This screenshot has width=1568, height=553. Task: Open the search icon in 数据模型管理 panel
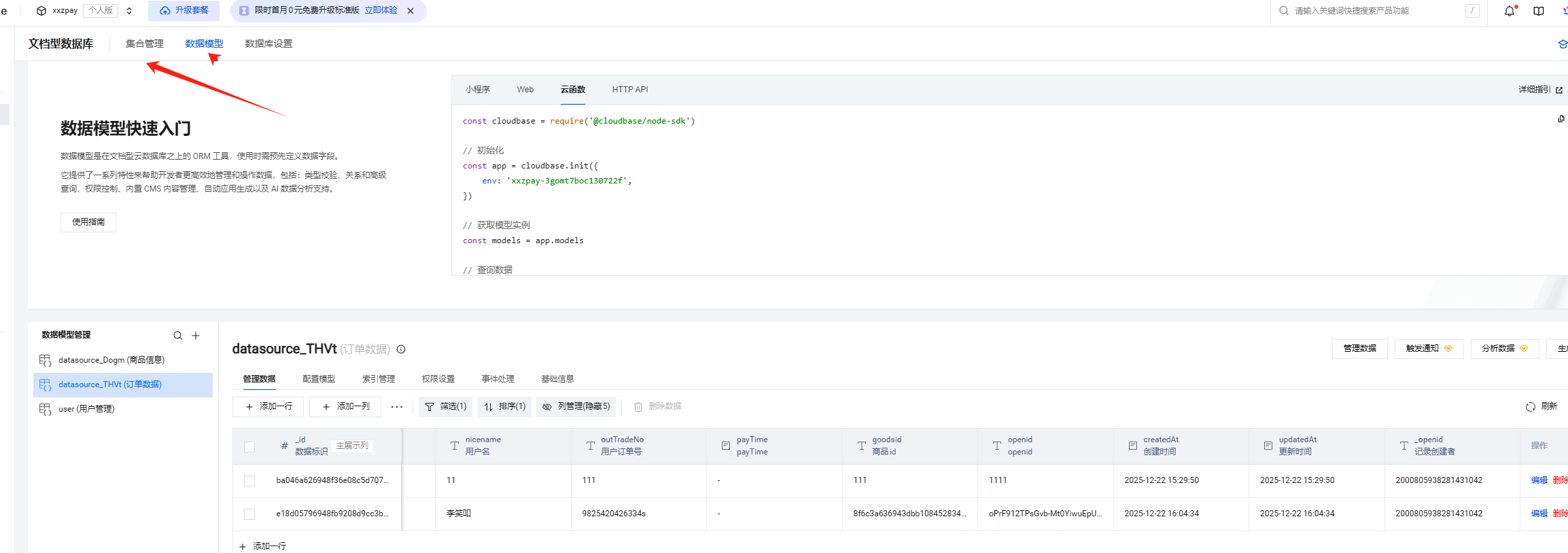pyautogui.click(x=178, y=336)
